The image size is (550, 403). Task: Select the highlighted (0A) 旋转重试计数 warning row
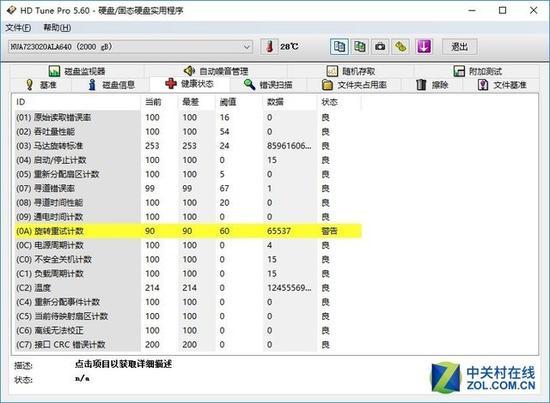188,231
